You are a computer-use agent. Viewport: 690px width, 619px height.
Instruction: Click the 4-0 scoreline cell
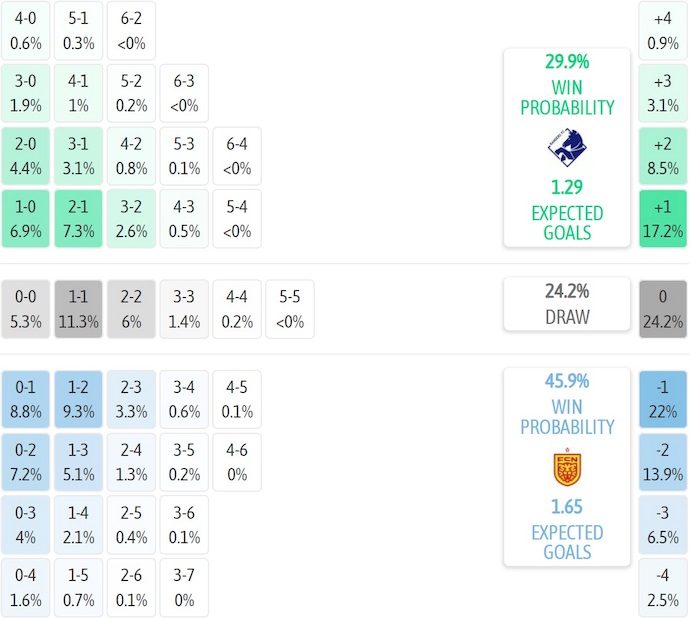click(x=26, y=31)
